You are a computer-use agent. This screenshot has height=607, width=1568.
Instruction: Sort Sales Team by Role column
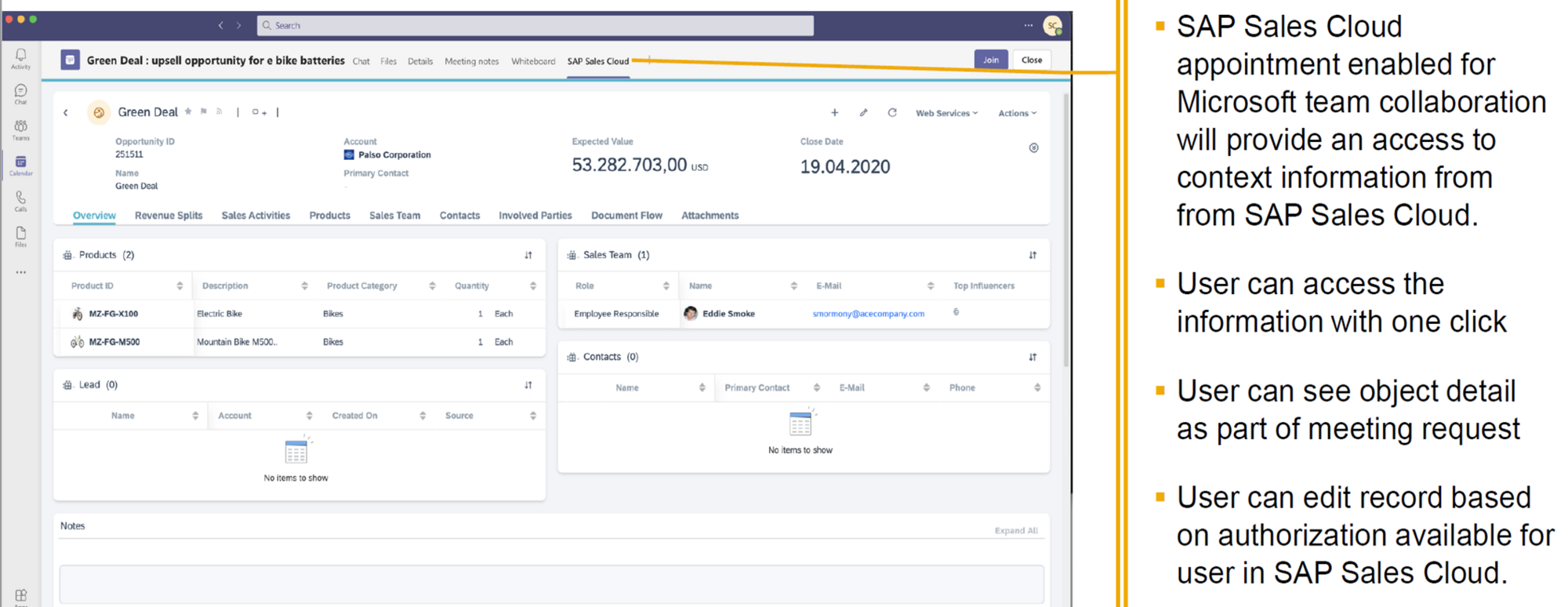pos(666,286)
